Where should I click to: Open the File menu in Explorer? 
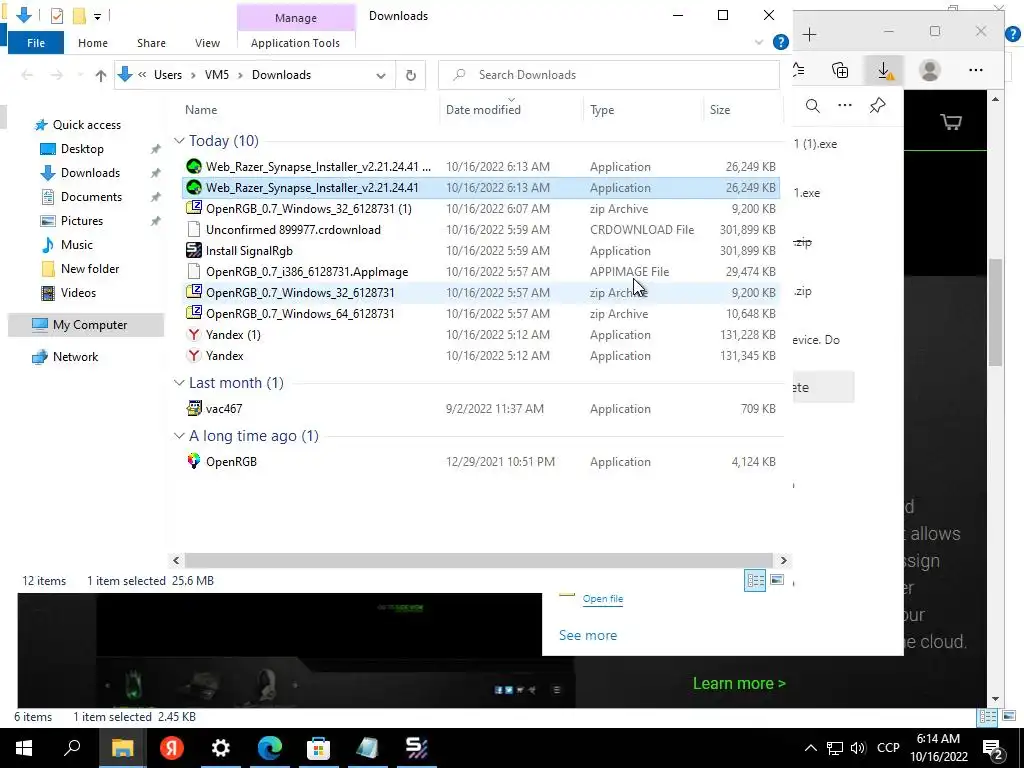coord(36,43)
